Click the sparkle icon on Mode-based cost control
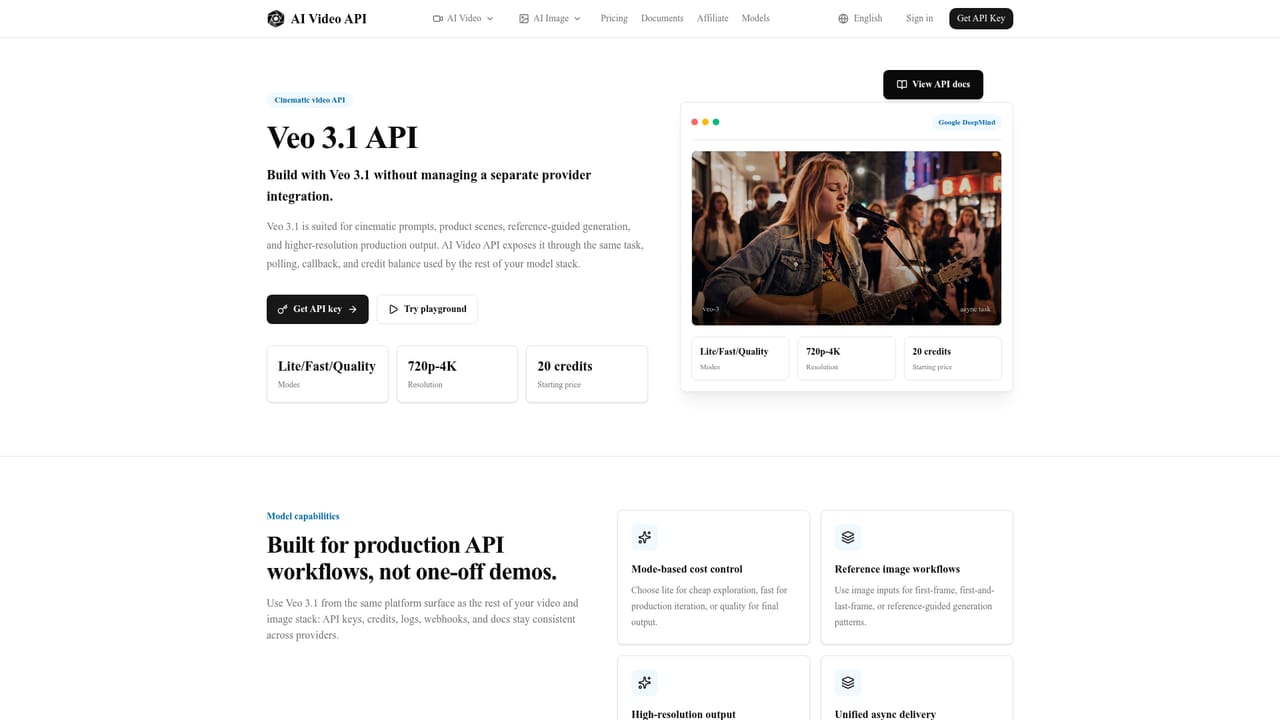Screen dimensions: 1280x720 [x=645, y=537]
